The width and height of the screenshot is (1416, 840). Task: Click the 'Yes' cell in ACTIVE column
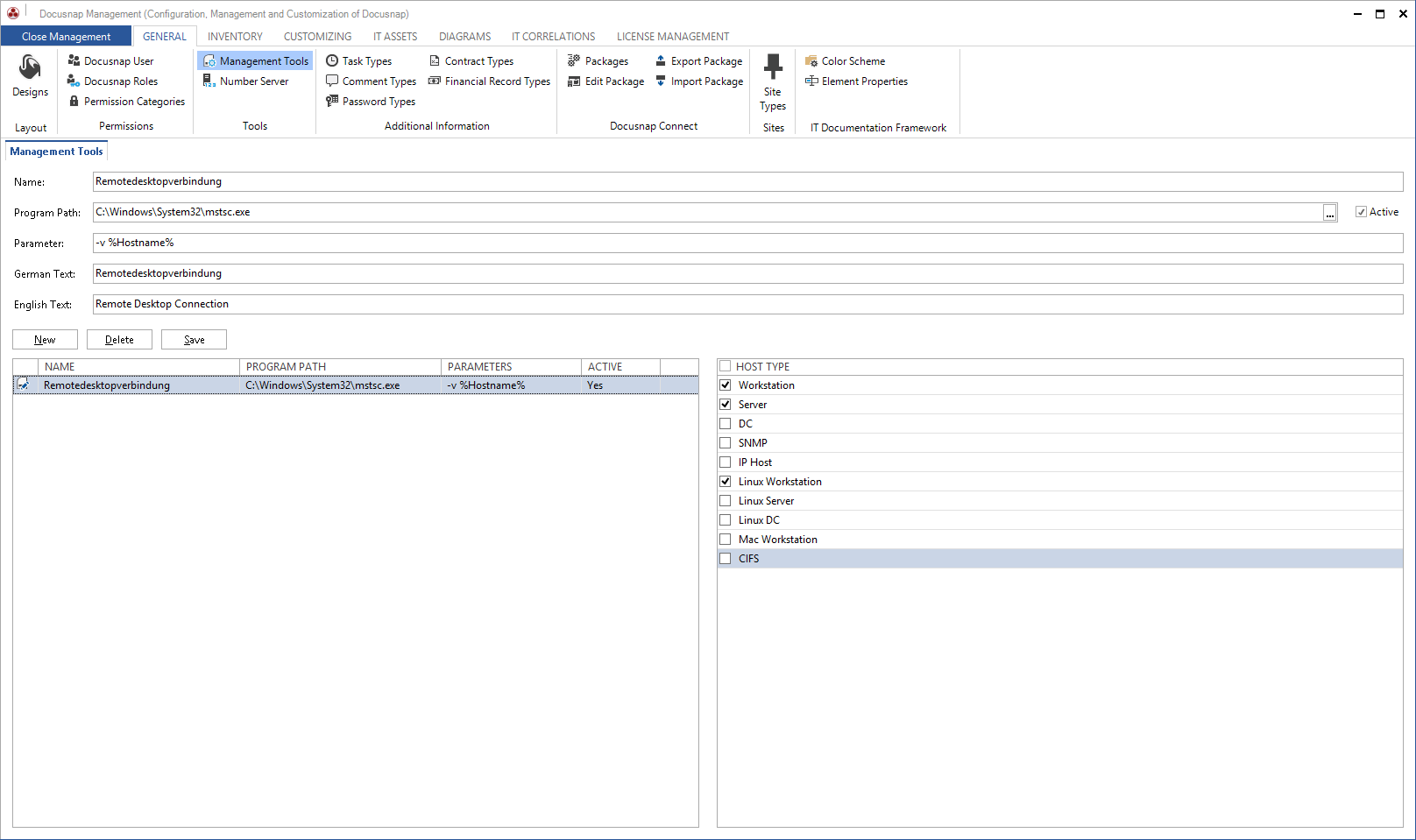tap(620, 385)
